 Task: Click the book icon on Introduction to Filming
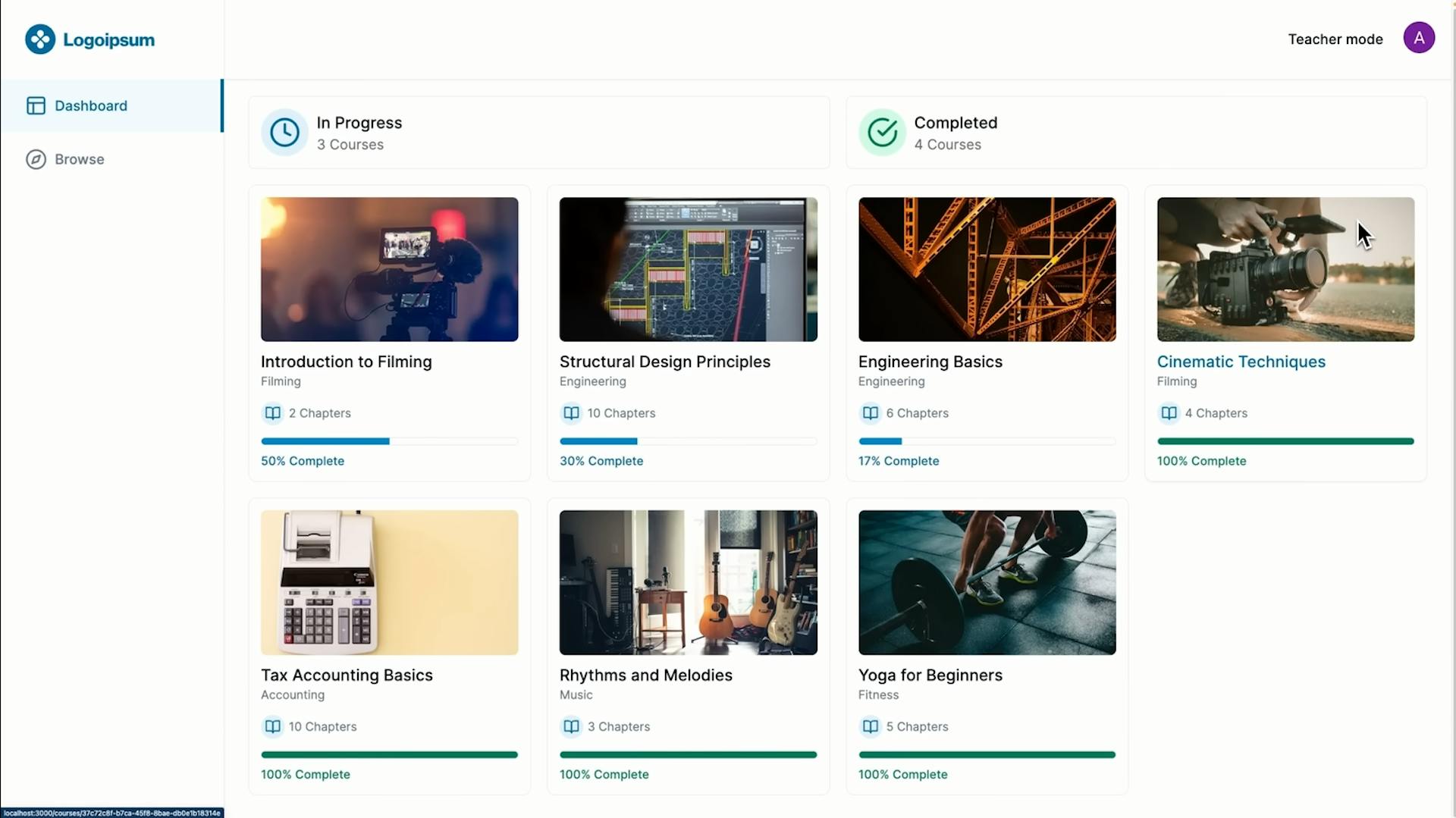pos(271,413)
